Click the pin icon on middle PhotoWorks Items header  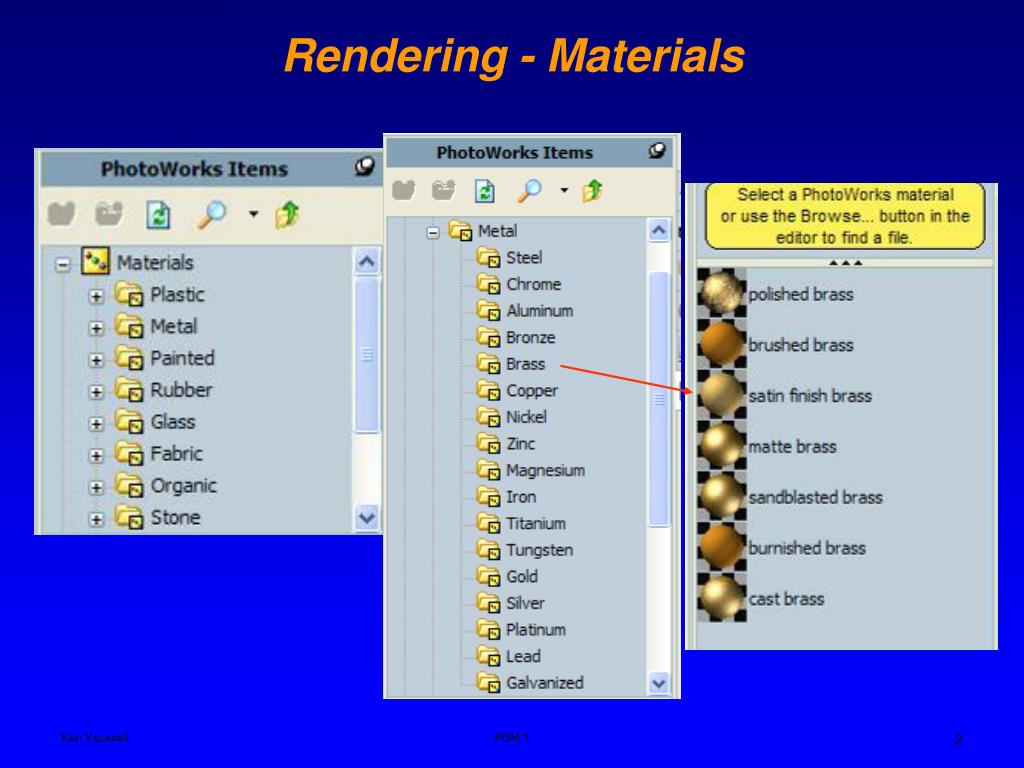(x=656, y=151)
